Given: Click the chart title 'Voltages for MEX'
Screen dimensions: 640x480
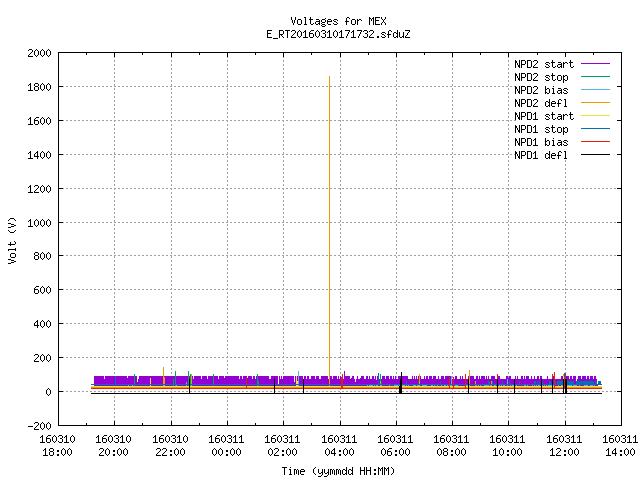Looking at the screenshot, I should point(338,21).
